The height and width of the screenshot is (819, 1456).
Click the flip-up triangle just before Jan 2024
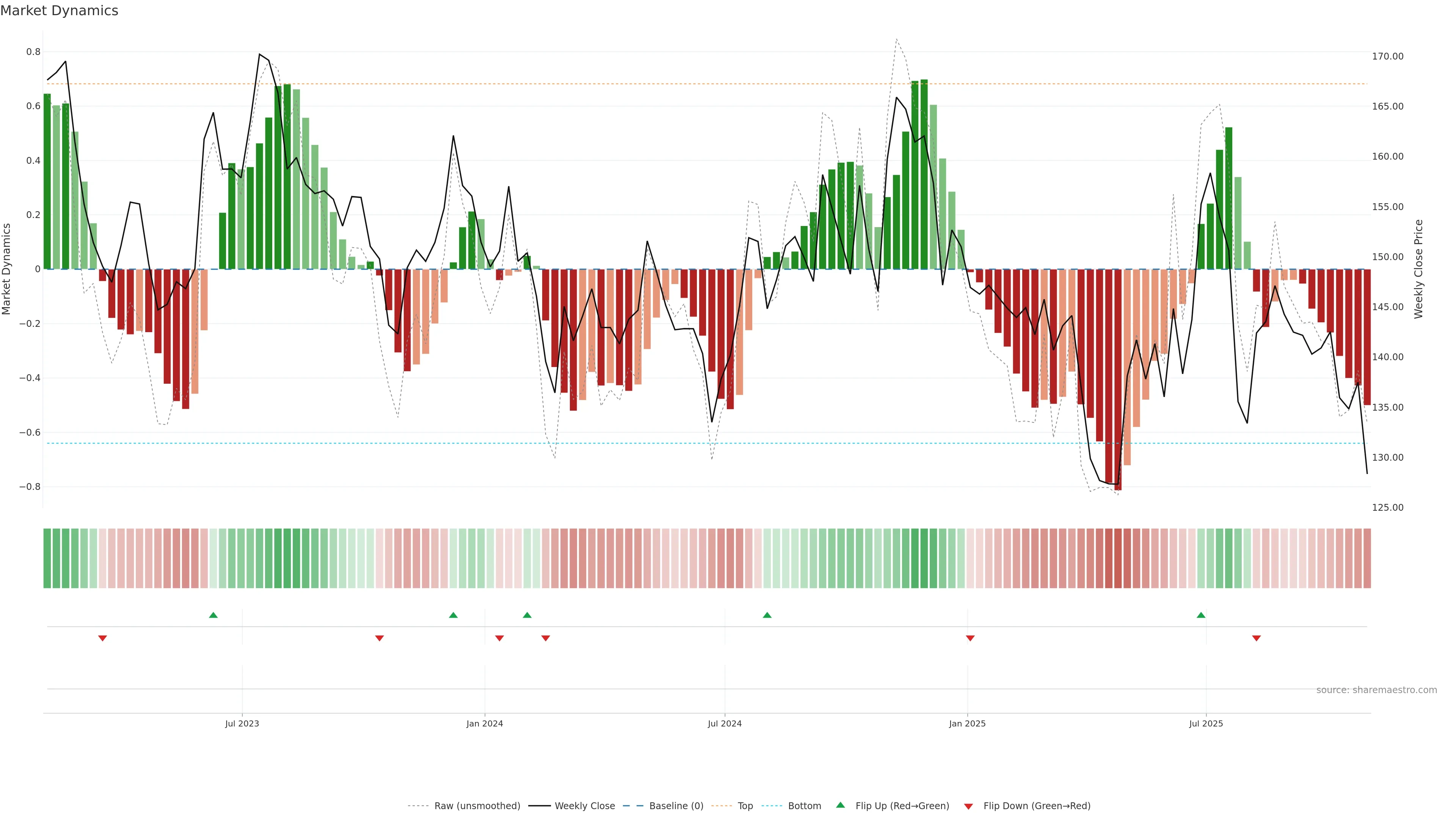point(453,615)
